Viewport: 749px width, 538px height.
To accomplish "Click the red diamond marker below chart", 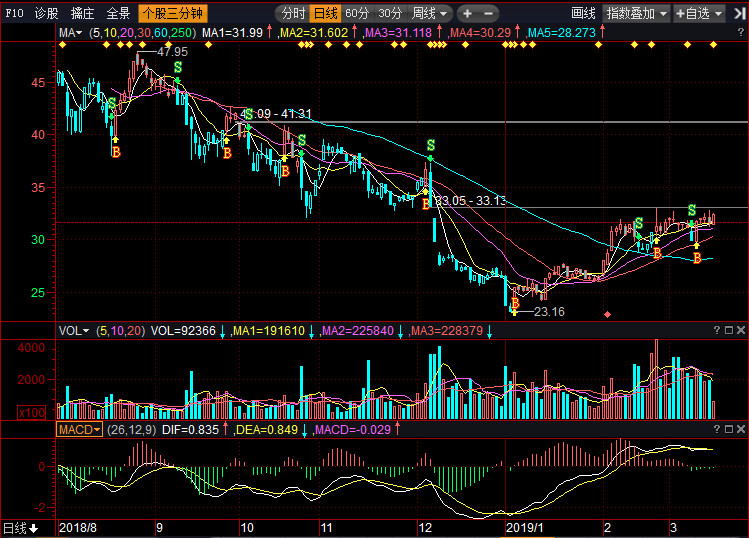I will 607,314.
